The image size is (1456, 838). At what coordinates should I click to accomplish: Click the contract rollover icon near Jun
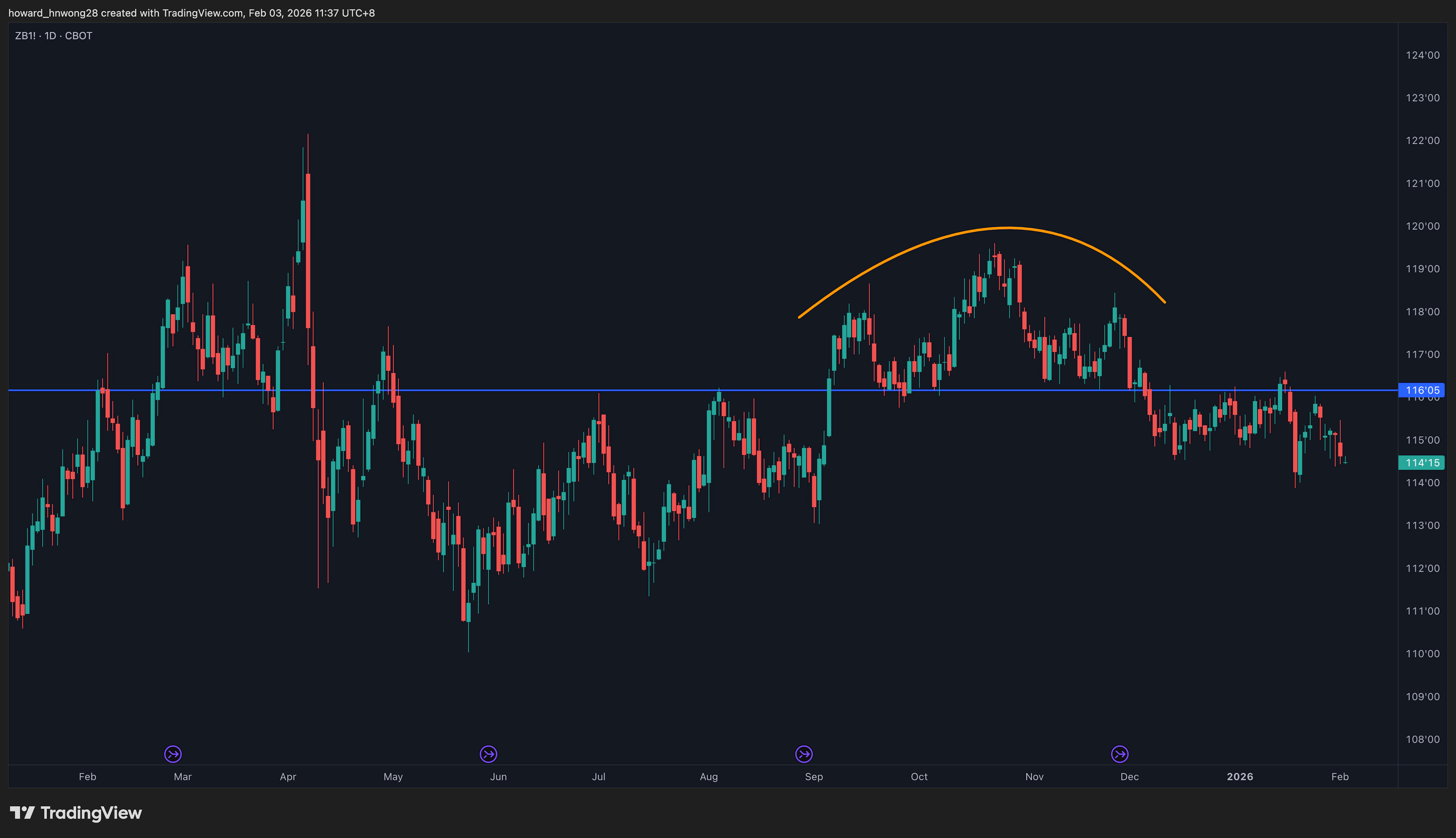click(488, 754)
